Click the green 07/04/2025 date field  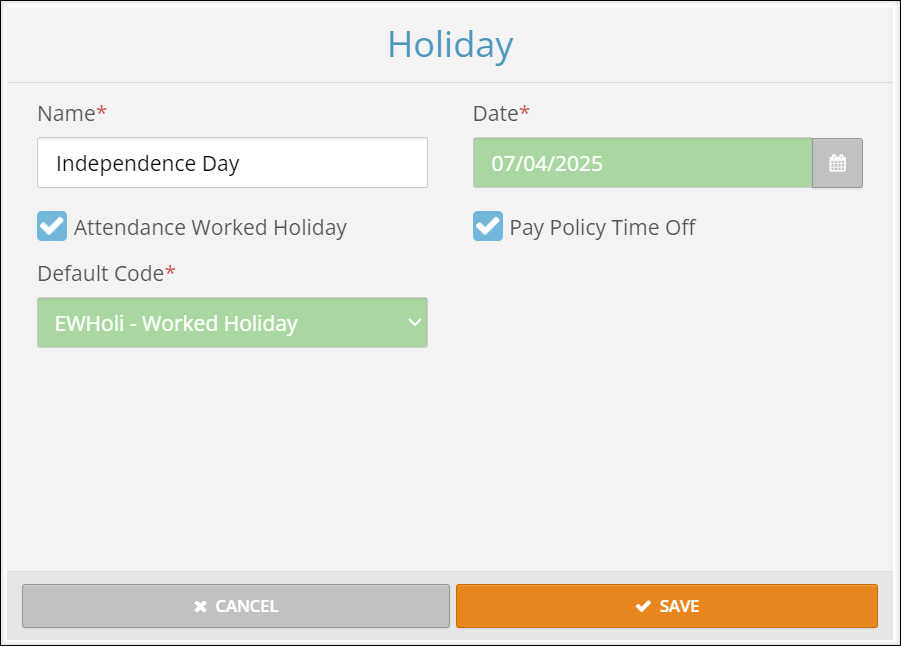(x=640, y=162)
